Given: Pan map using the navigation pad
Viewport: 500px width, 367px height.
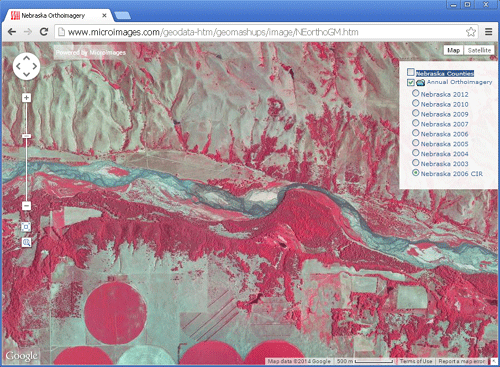Looking at the screenshot, I should (x=26, y=66).
